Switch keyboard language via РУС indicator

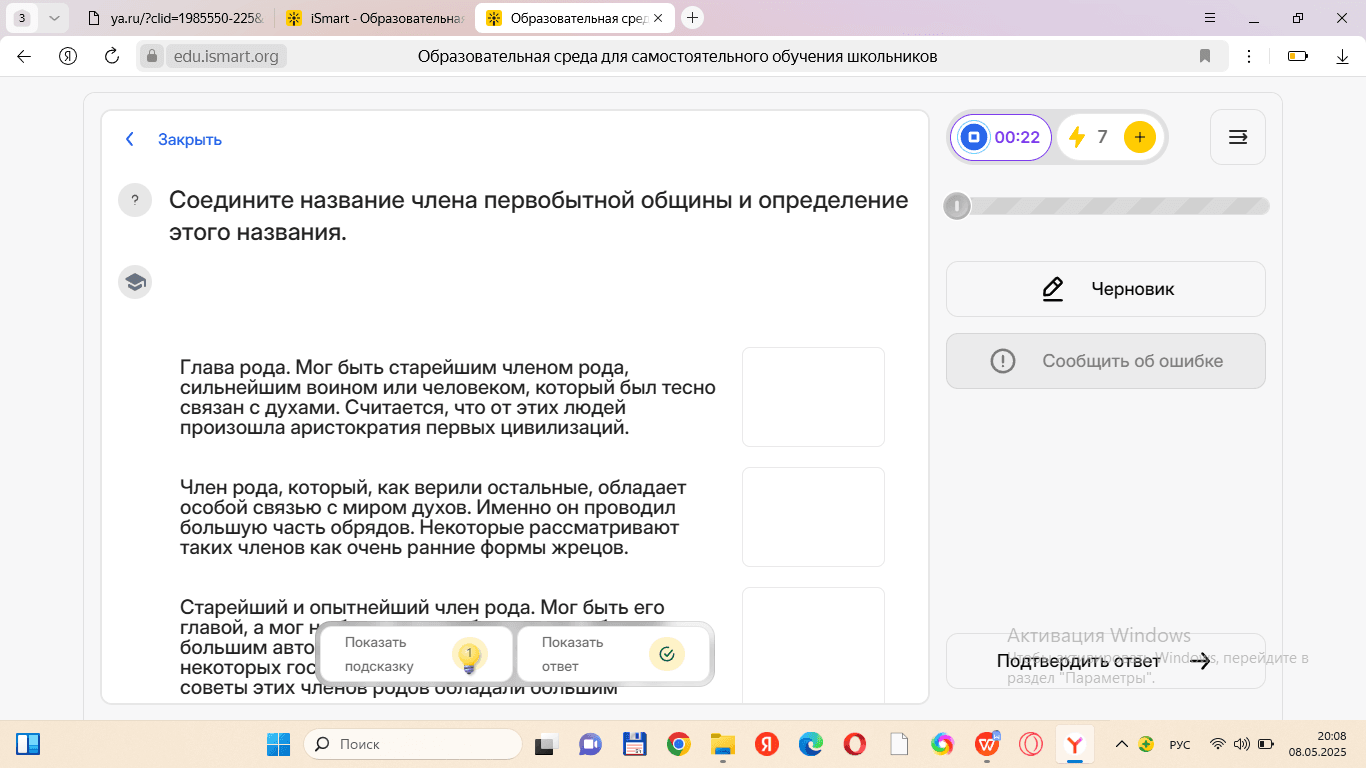tap(1180, 744)
